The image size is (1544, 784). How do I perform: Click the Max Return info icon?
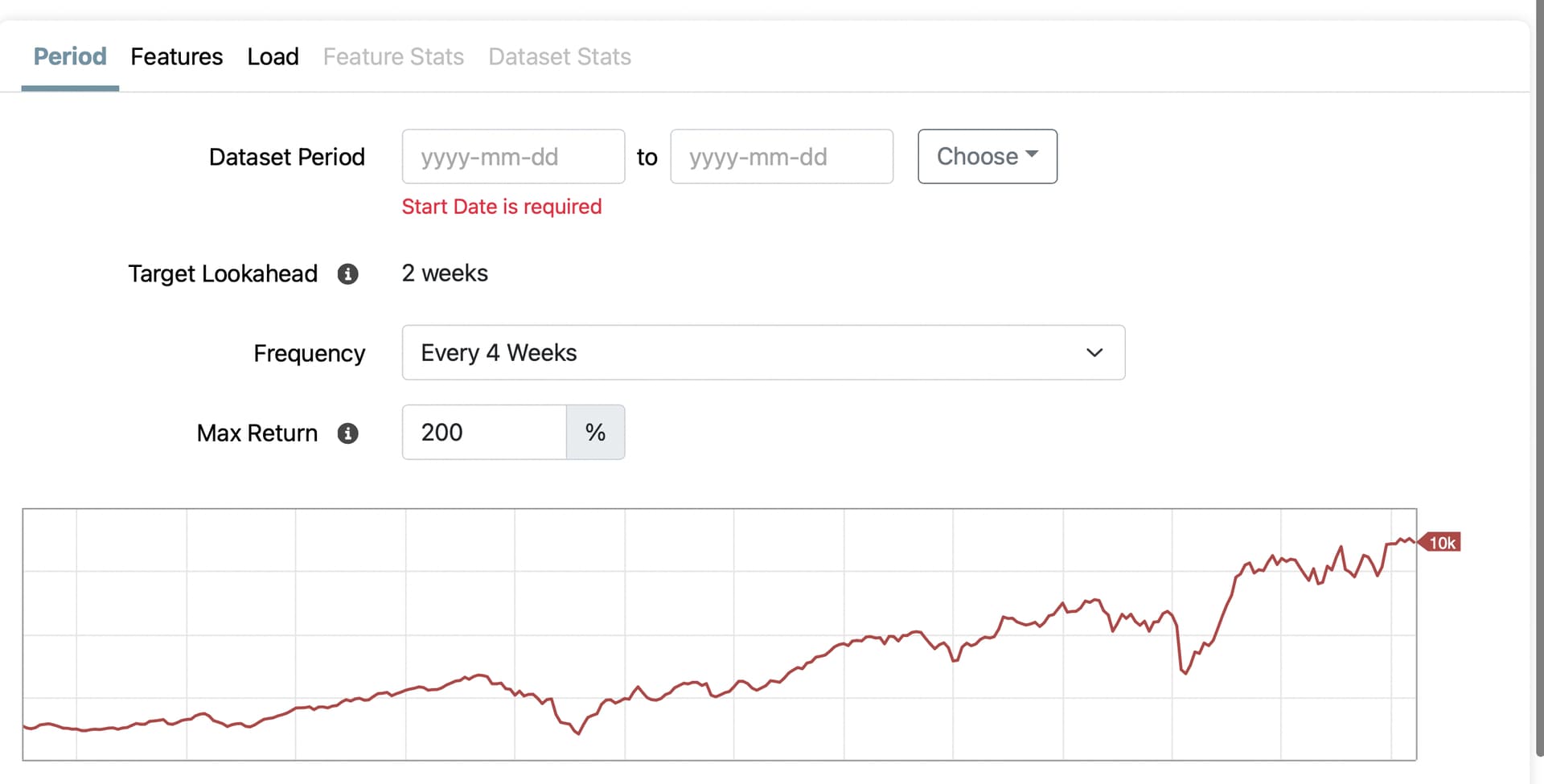347,433
